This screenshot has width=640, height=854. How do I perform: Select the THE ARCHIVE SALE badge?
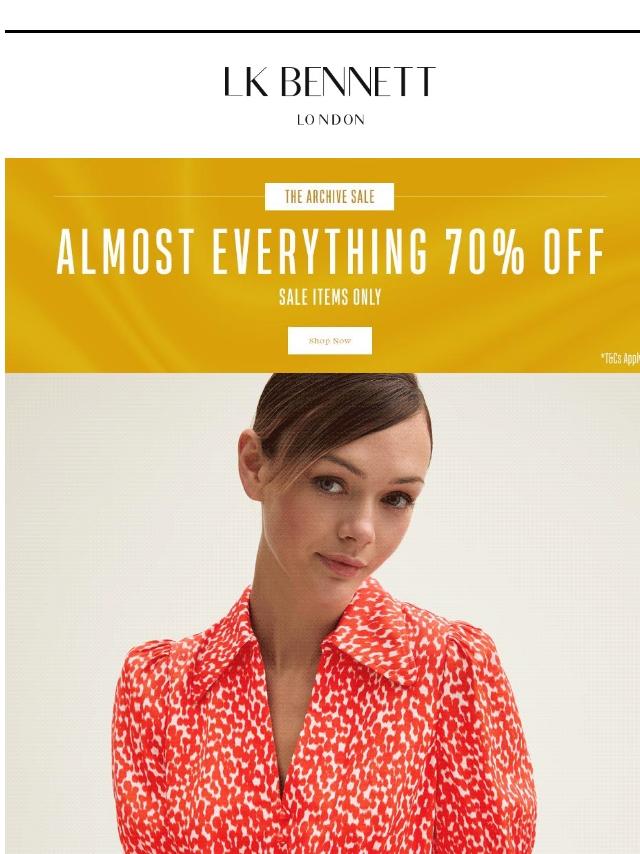[330, 197]
